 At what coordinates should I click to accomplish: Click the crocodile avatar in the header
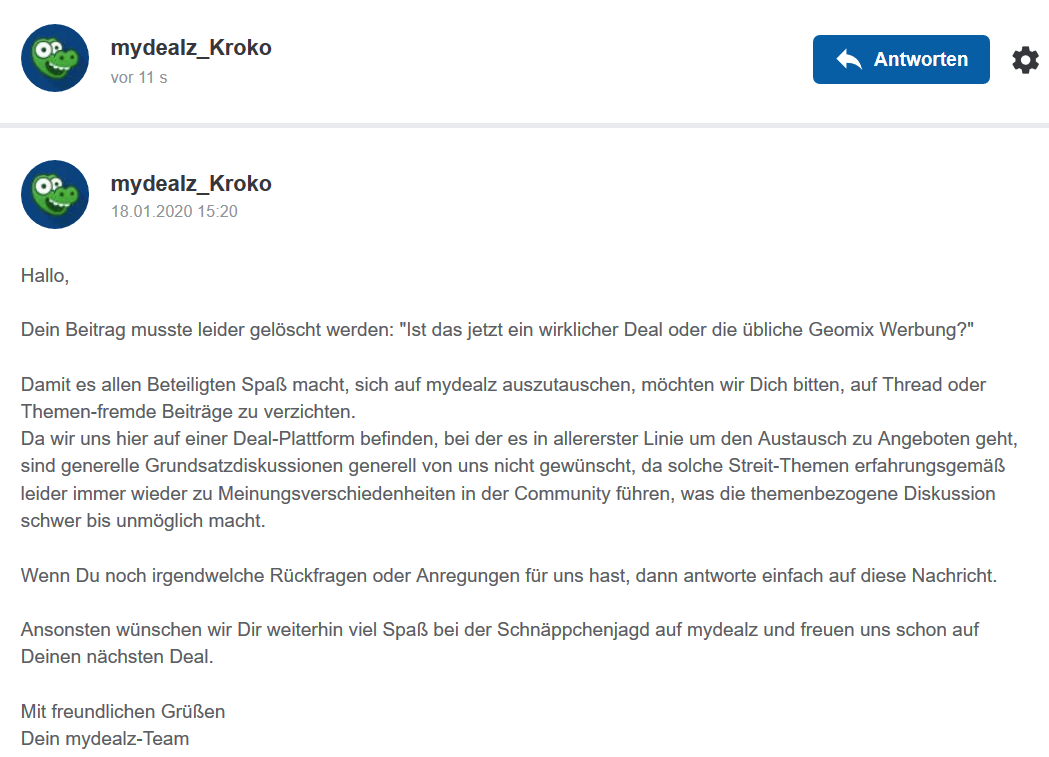[x=55, y=58]
